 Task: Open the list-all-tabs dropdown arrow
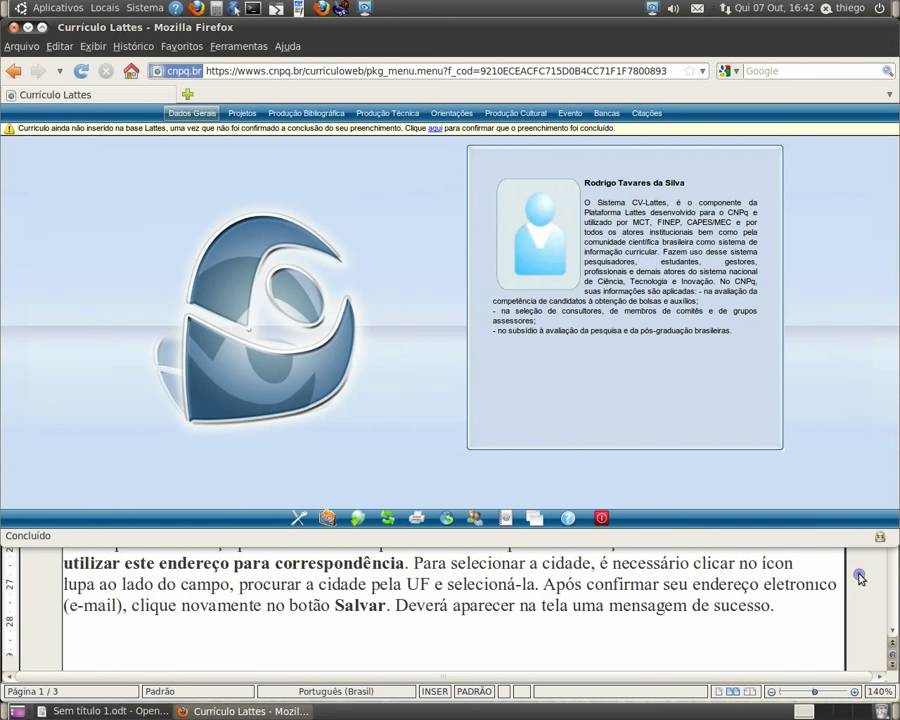pyautogui.click(x=889, y=94)
